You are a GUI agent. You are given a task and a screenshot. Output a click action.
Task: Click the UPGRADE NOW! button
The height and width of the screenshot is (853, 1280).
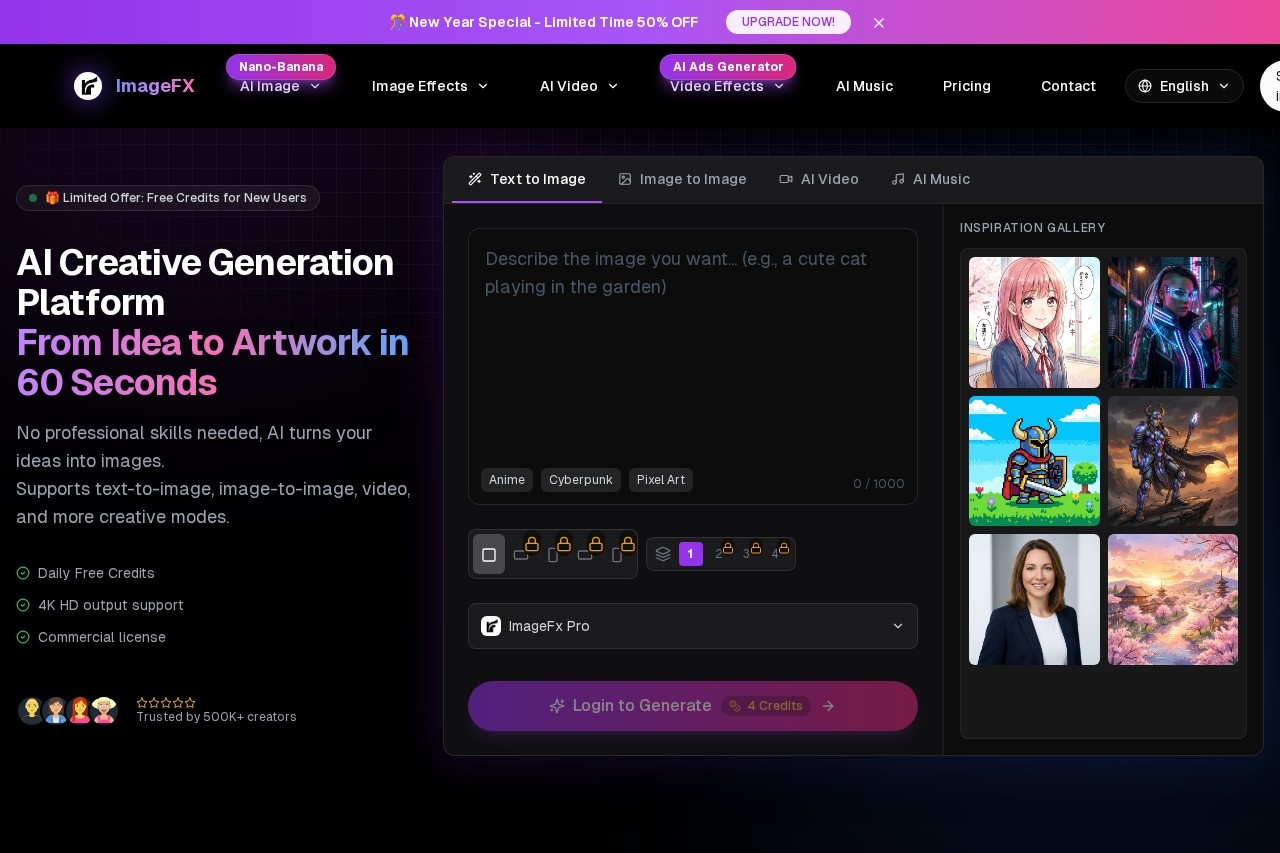point(788,22)
